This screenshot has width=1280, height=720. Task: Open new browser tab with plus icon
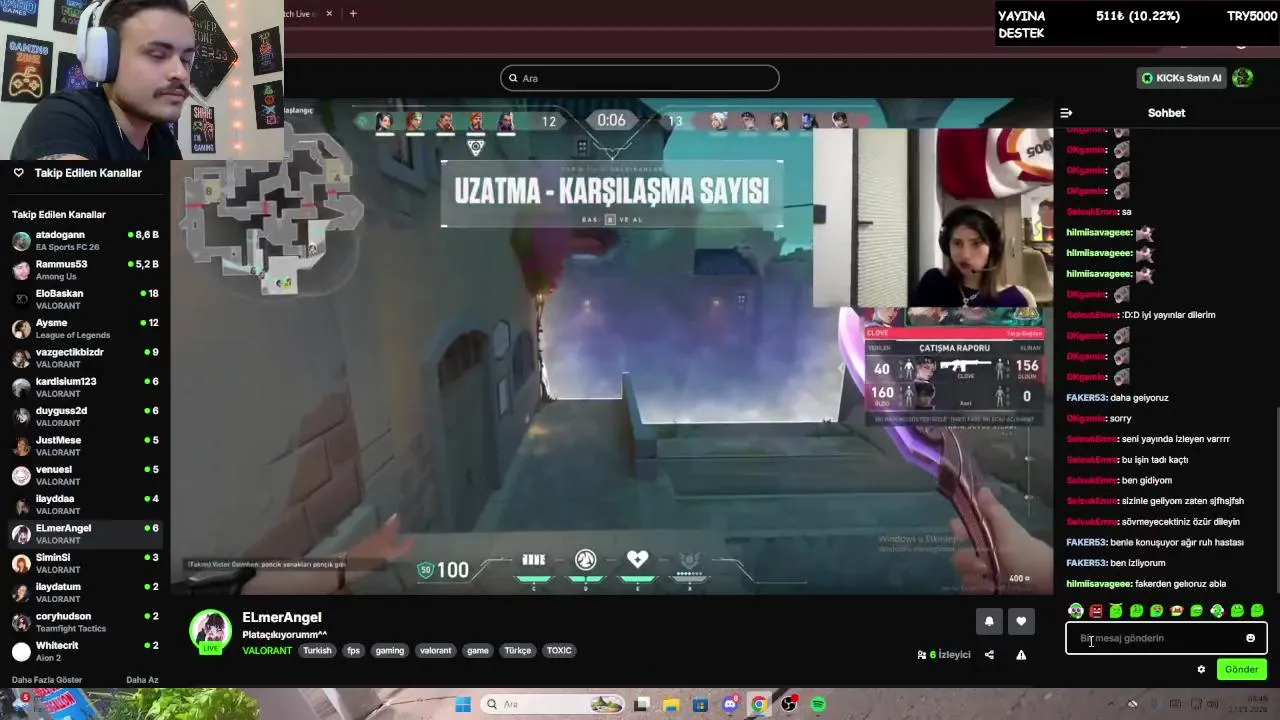353,13
